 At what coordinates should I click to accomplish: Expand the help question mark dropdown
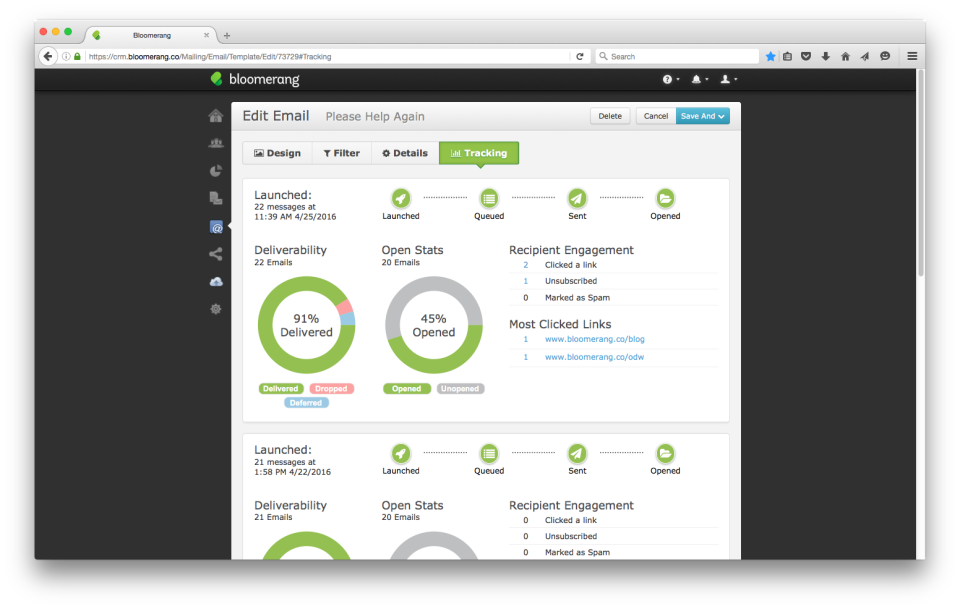670,79
